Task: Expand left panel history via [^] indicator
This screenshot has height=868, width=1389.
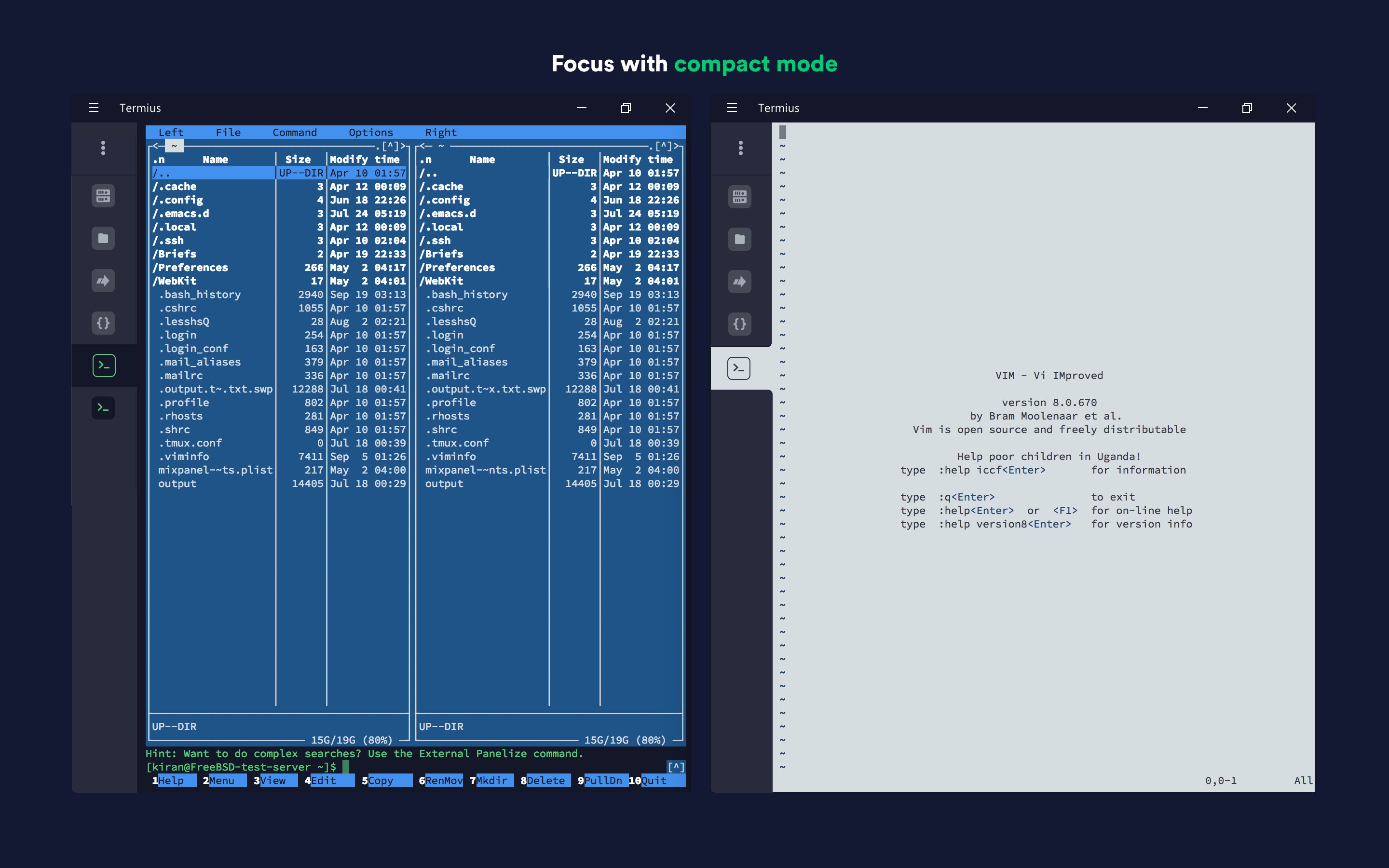Action: [x=390, y=147]
